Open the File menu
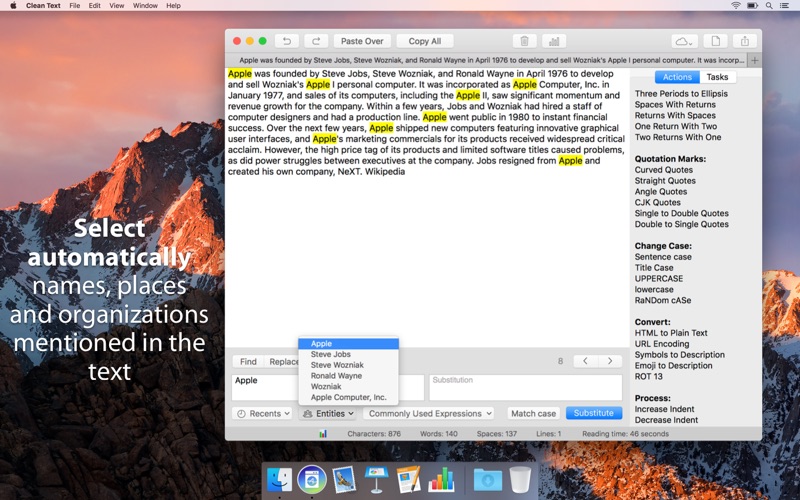This screenshot has width=800, height=500. [x=74, y=6]
